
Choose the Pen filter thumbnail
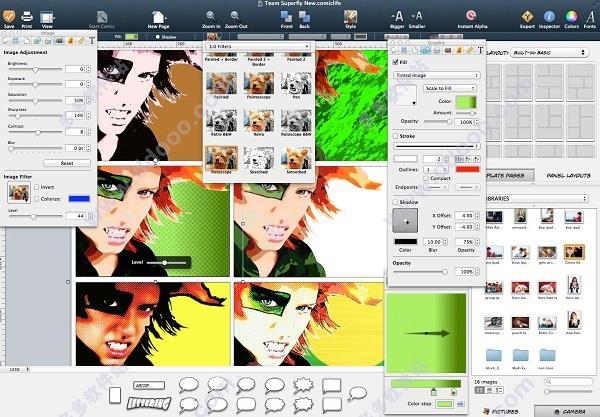[296, 85]
